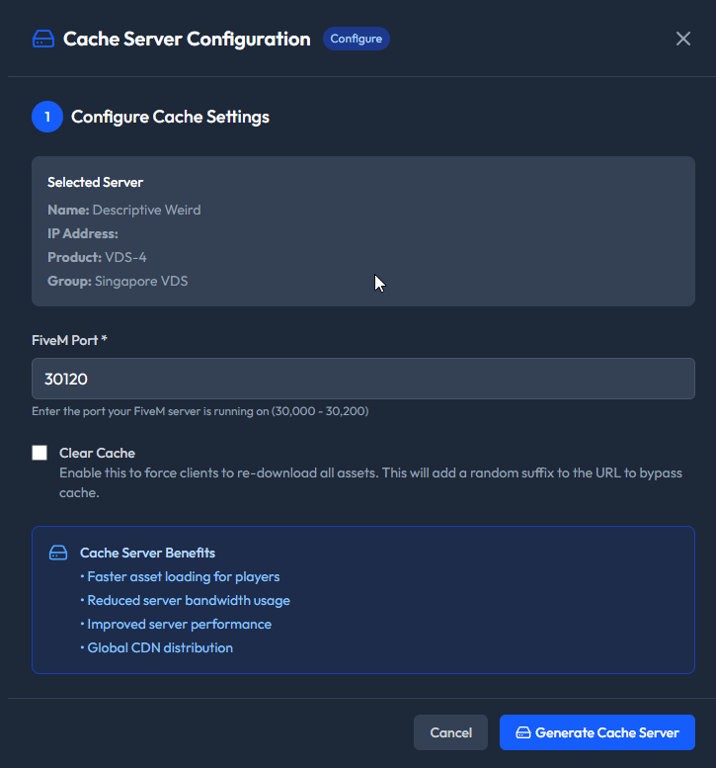
Task: Click the FiveM Port input field
Action: pyautogui.click(x=363, y=379)
